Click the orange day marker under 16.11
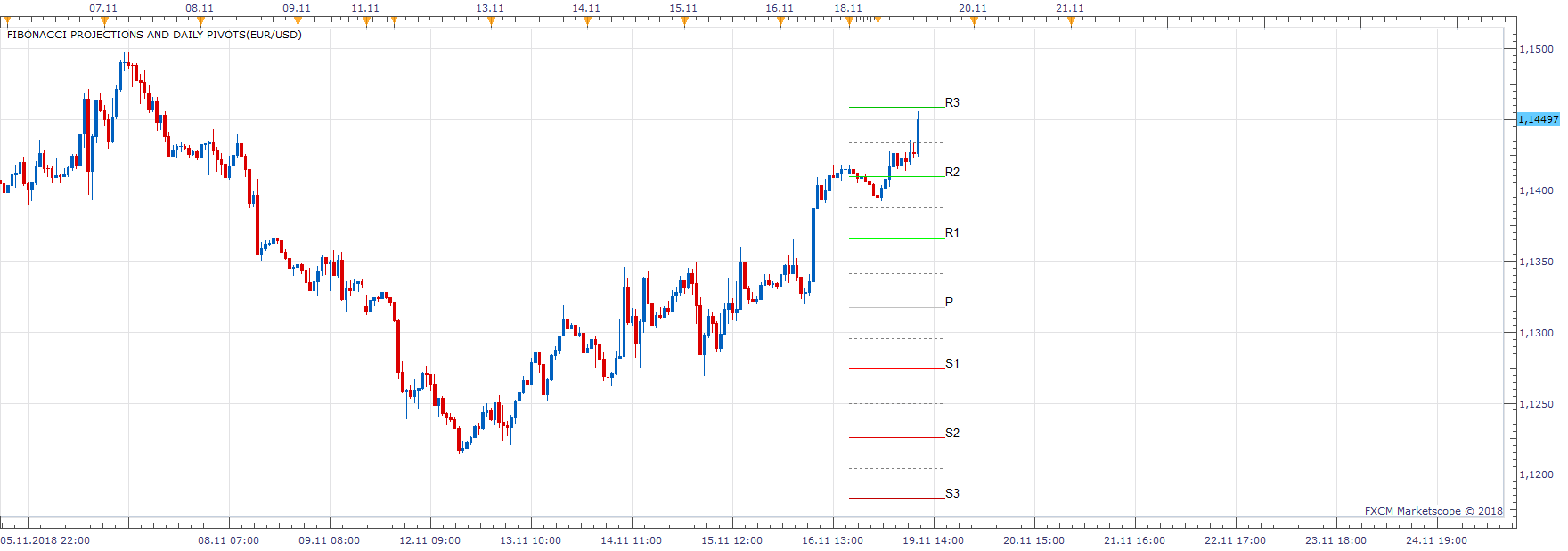This screenshot has width=1568, height=551. click(x=780, y=22)
